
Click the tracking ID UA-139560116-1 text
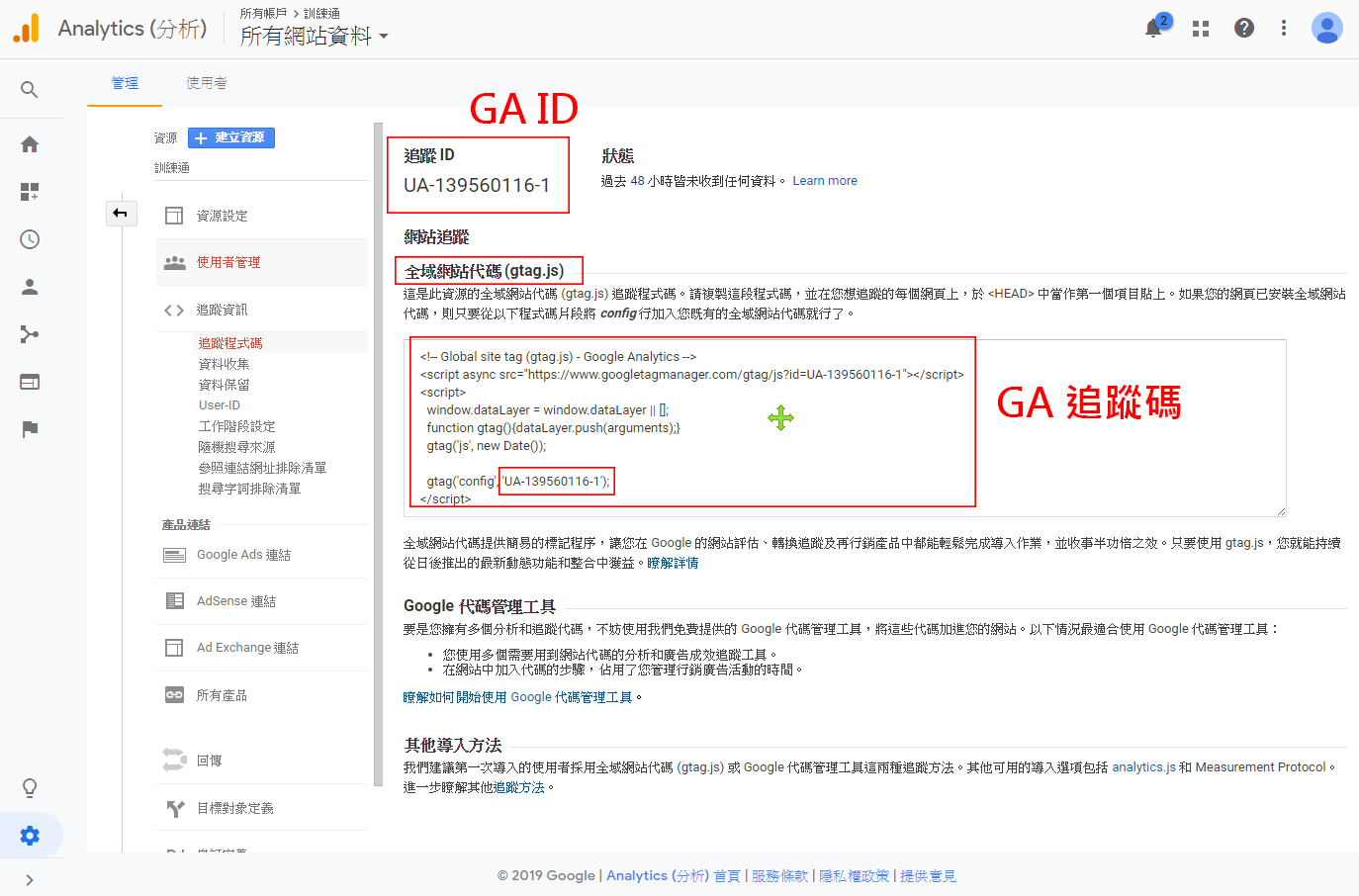pos(477,185)
